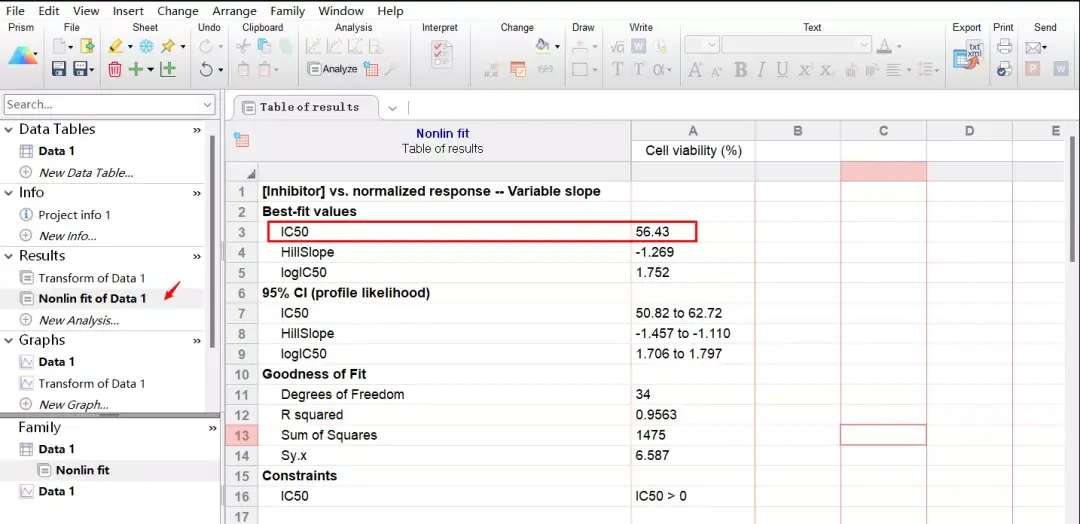Click the Print icon
Image resolution: width=1080 pixels, height=524 pixels.
click(1004, 47)
